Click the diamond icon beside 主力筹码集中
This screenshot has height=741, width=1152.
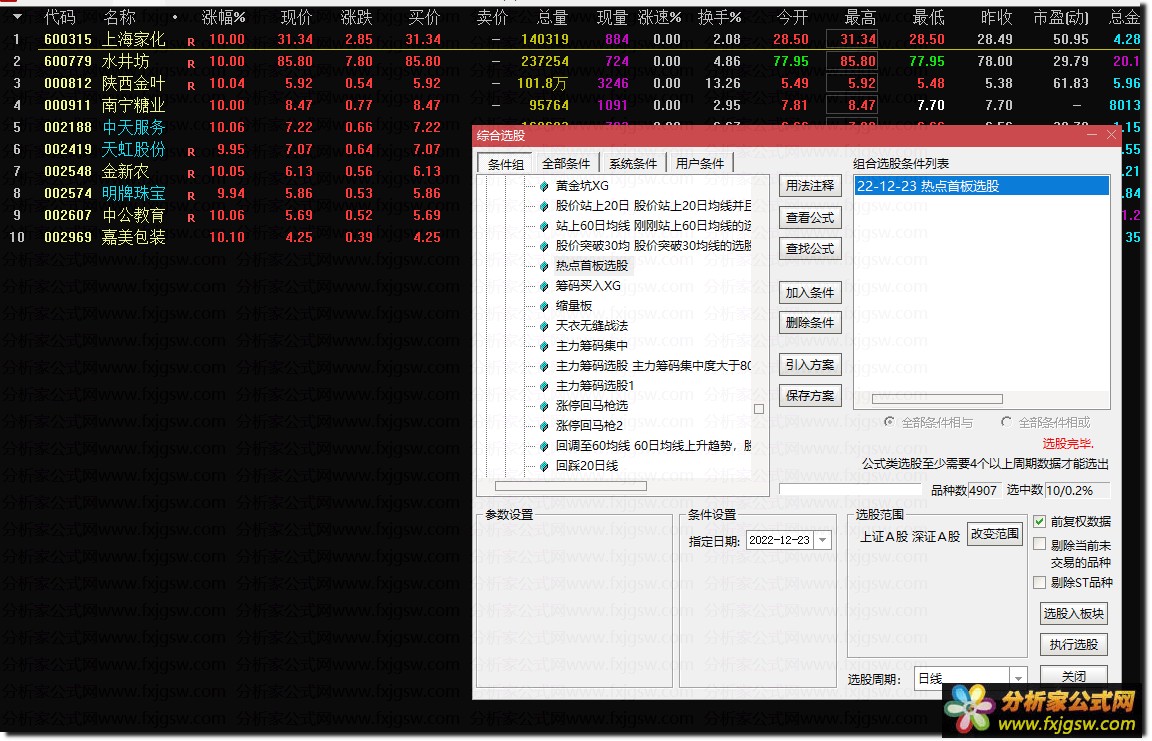click(x=544, y=346)
